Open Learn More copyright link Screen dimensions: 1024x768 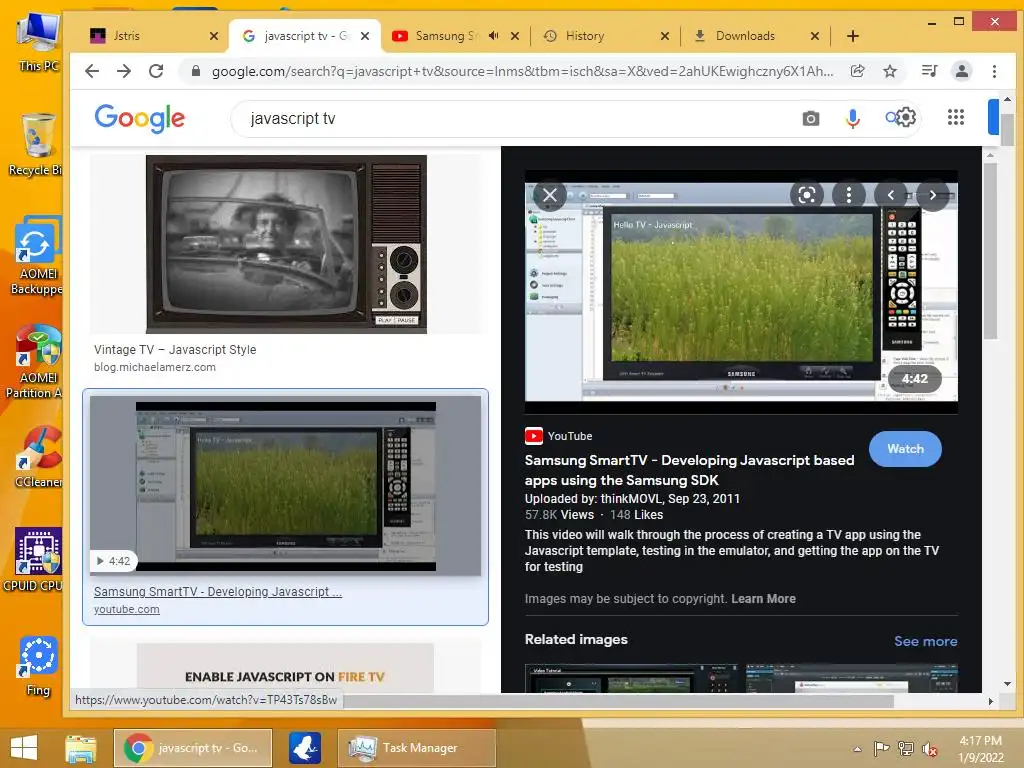tap(763, 599)
